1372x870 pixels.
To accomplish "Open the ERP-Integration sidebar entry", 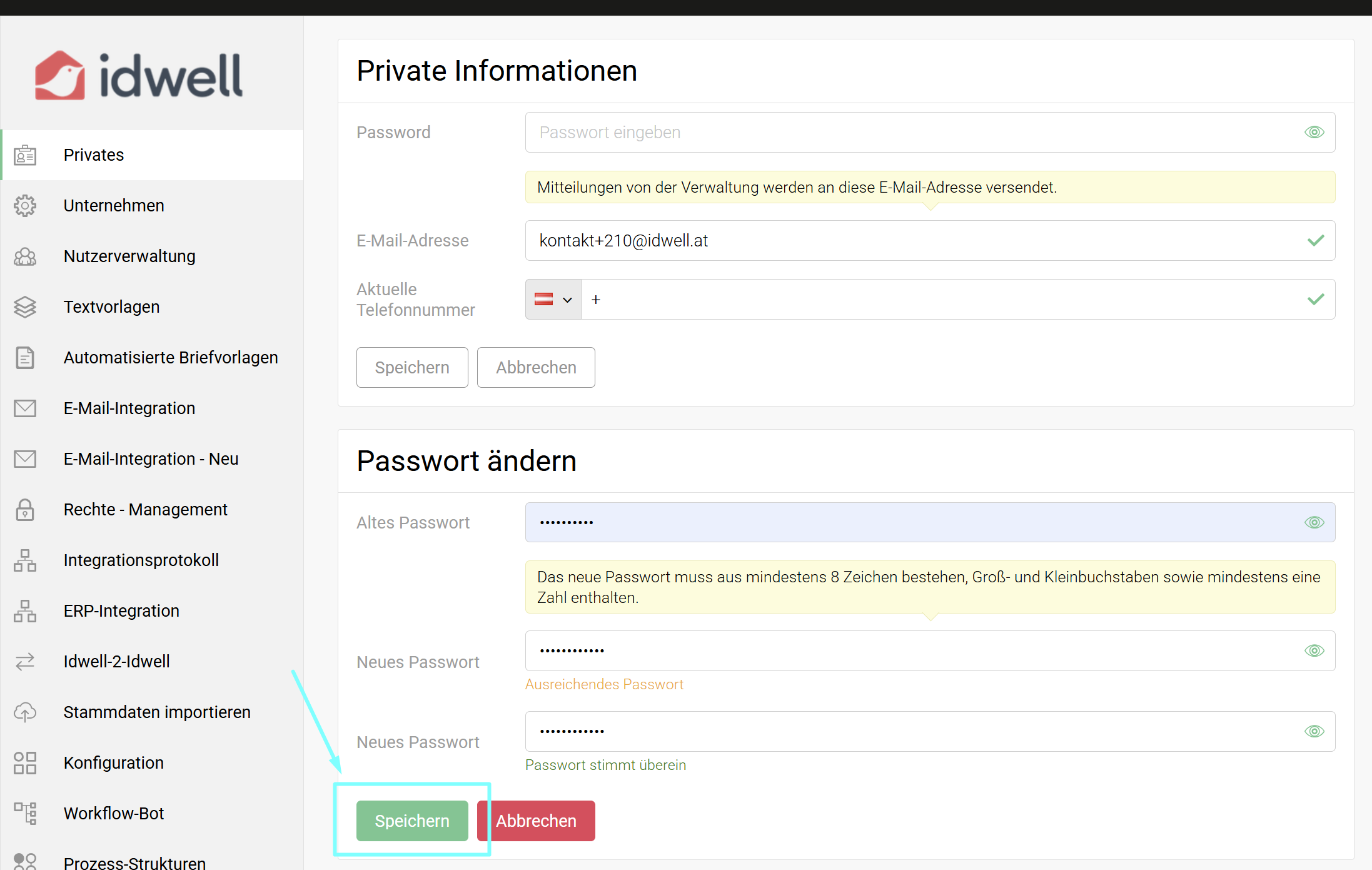I will [x=121, y=611].
